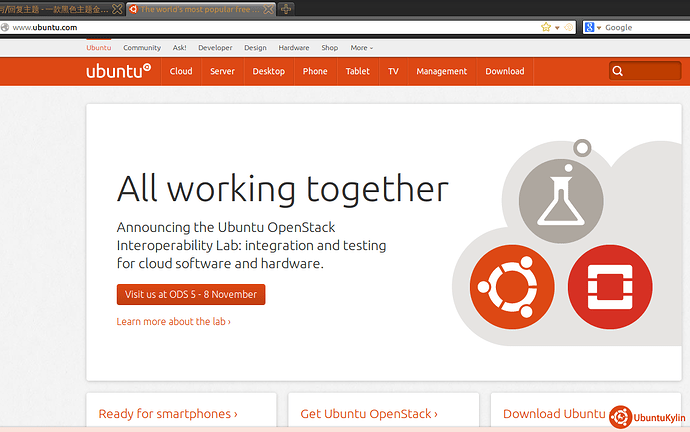
Task: Click the Google search engine icon
Action: coord(590,27)
